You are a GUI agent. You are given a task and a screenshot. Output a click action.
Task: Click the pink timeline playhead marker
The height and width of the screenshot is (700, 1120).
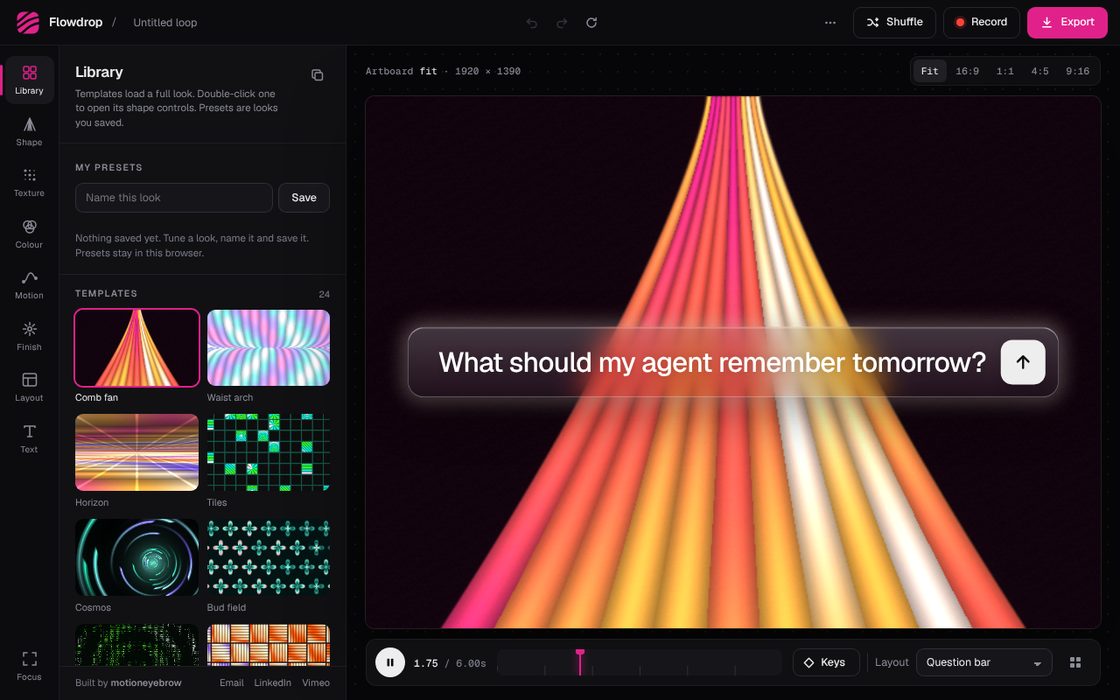pyautogui.click(x=580, y=661)
